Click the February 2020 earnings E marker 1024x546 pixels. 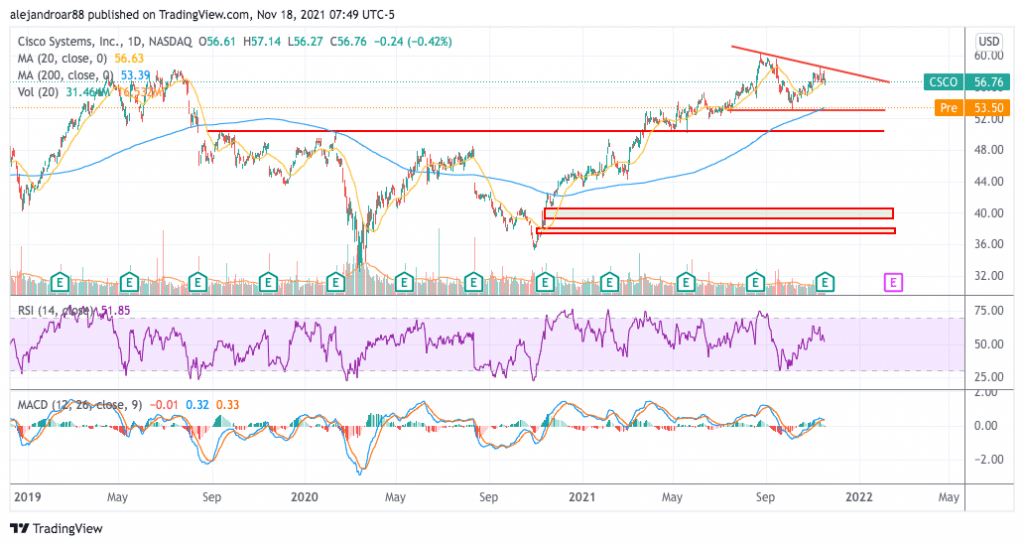click(336, 282)
